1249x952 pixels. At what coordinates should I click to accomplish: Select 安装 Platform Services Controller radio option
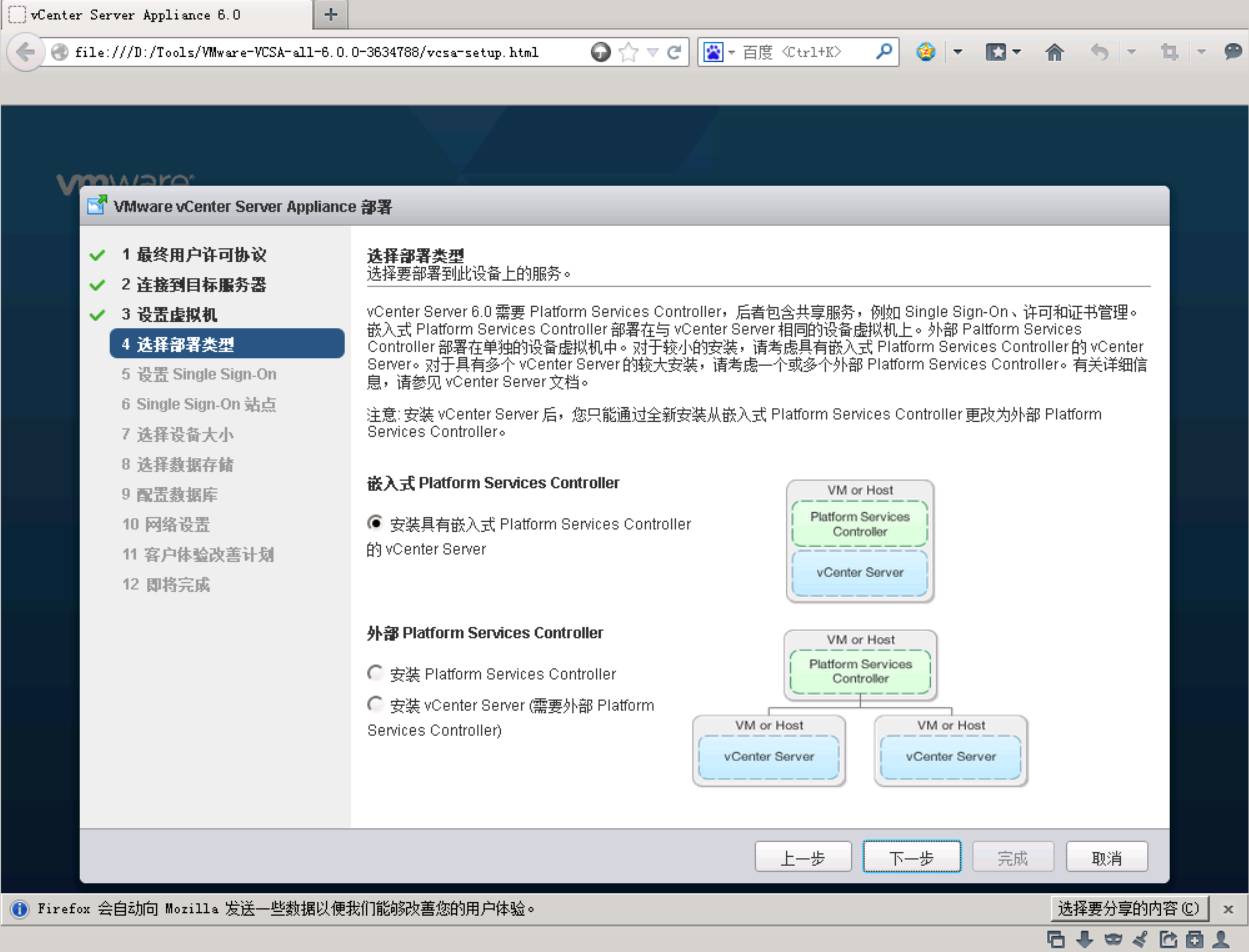tap(375, 673)
